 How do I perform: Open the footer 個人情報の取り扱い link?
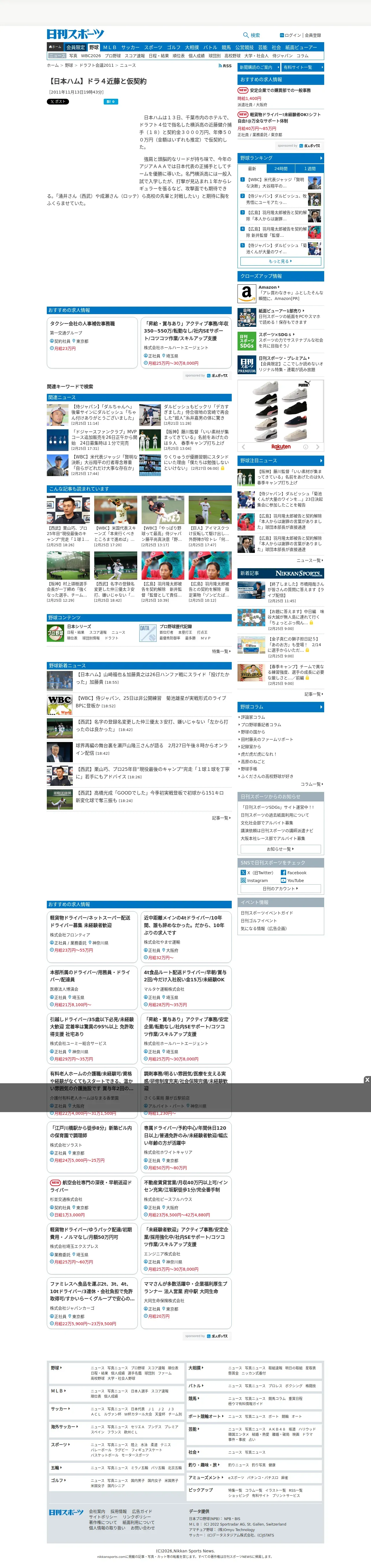(107, 1528)
